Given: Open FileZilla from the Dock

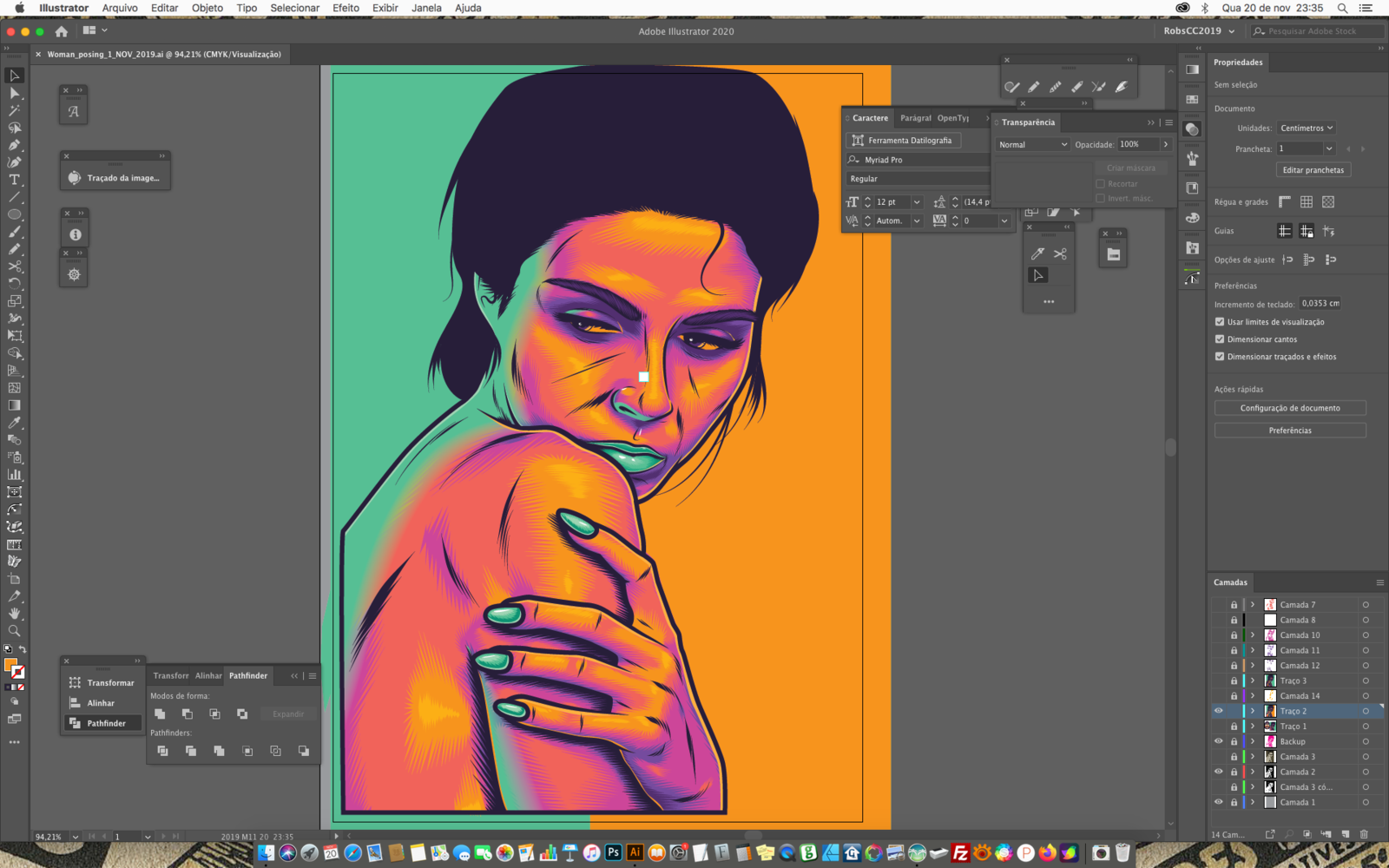Looking at the screenshot, I should click(x=960, y=852).
